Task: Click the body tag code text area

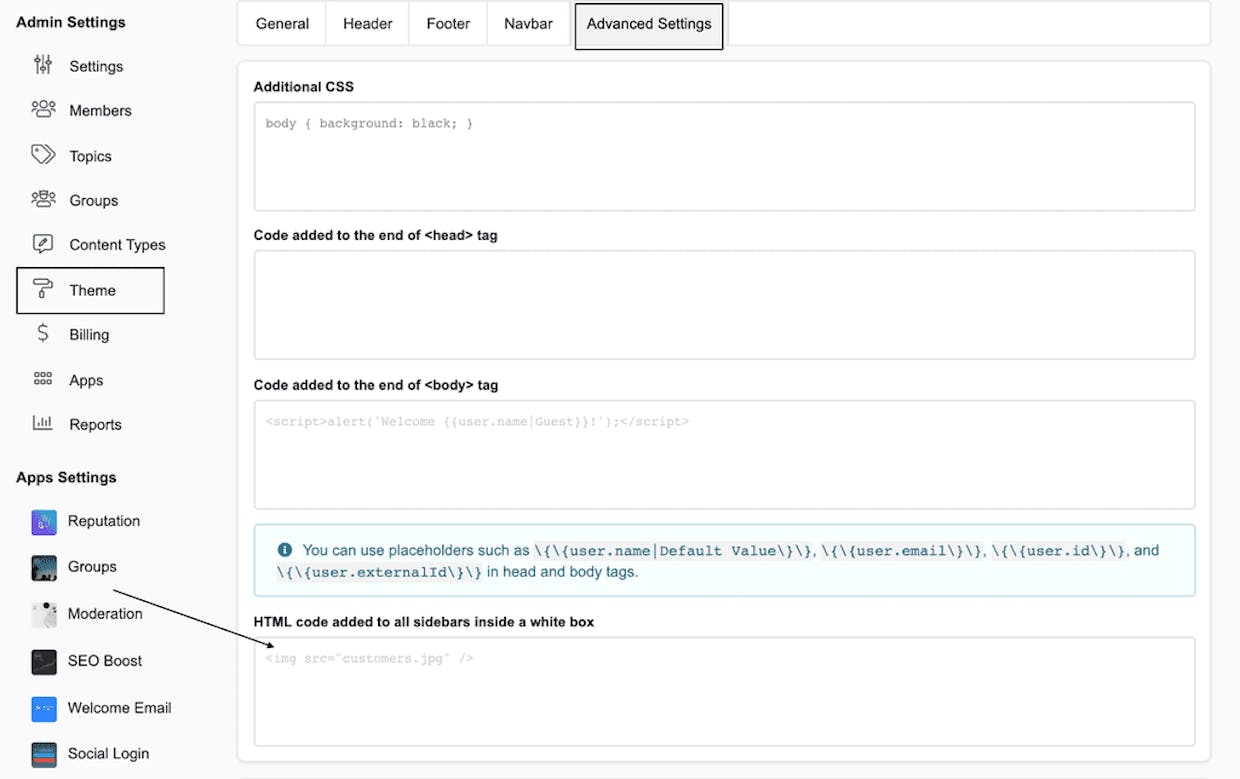Action: coord(724,455)
